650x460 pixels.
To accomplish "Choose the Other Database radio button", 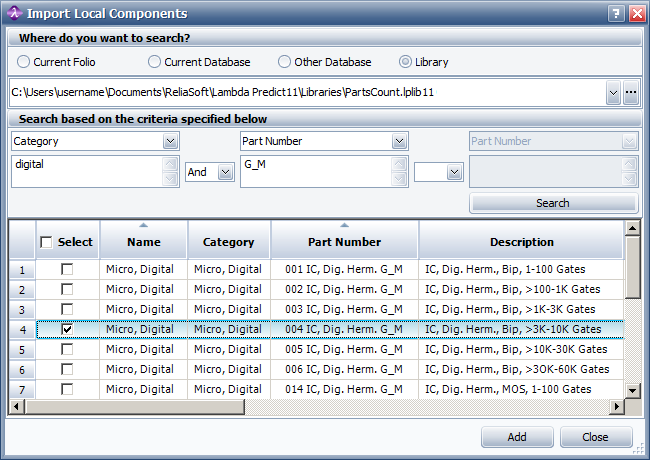I will (284, 62).
